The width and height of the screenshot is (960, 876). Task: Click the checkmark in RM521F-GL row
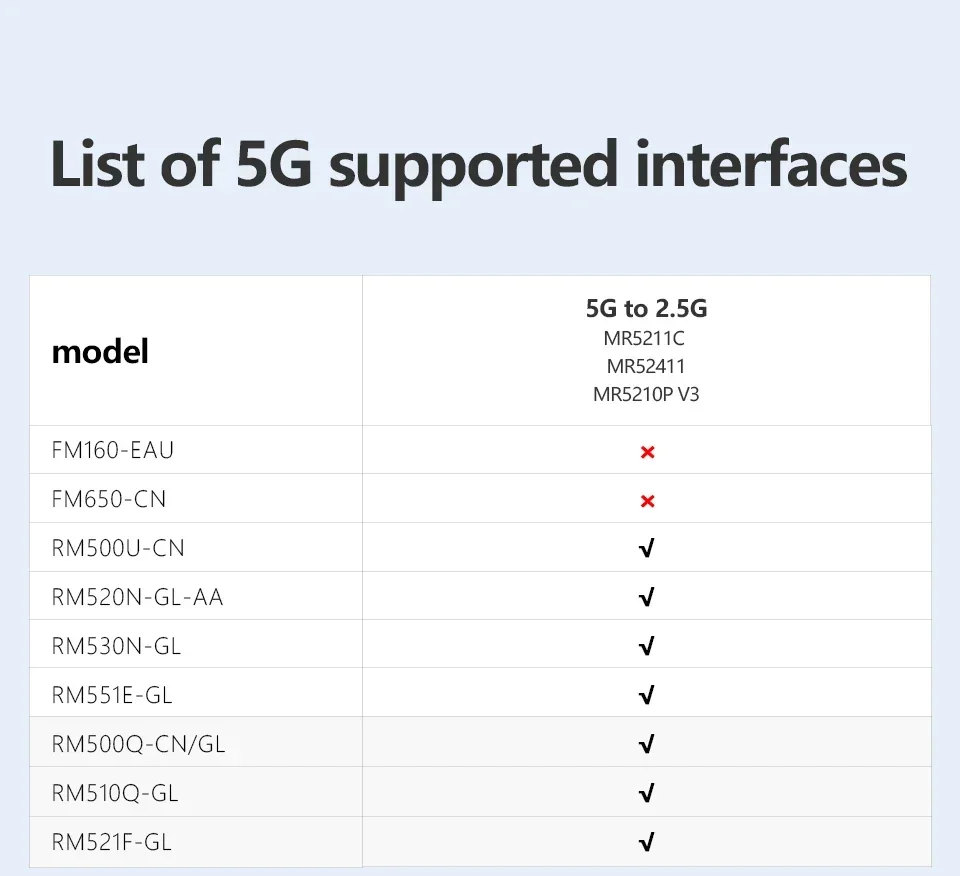pos(646,842)
